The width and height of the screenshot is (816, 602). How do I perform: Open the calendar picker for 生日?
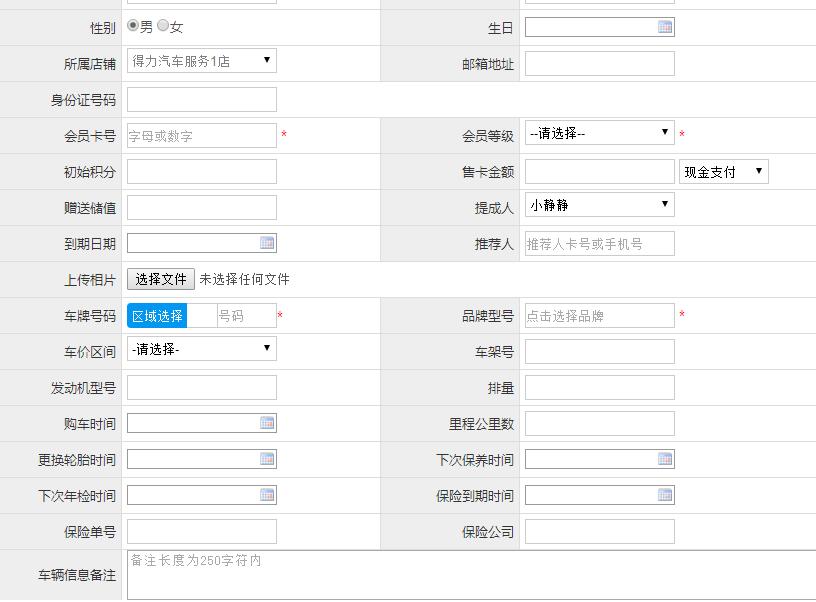click(665, 27)
